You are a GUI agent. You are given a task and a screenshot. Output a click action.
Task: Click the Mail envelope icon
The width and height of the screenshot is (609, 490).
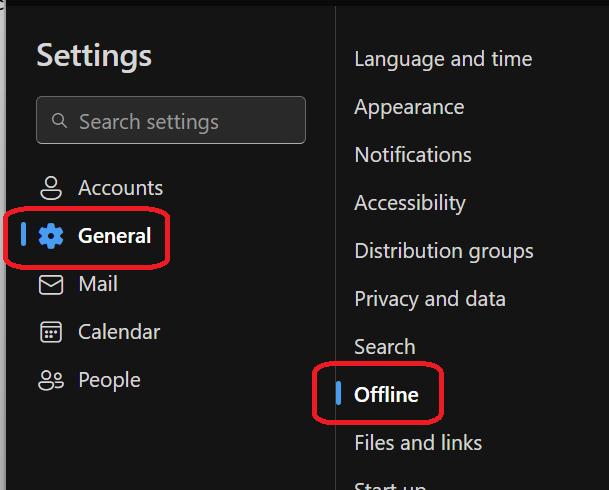50,285
